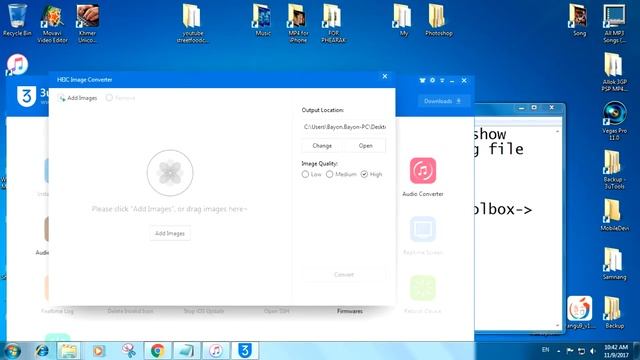
Task: Select All MP3 Songs desktop shortcut
Action: point(614,24)
